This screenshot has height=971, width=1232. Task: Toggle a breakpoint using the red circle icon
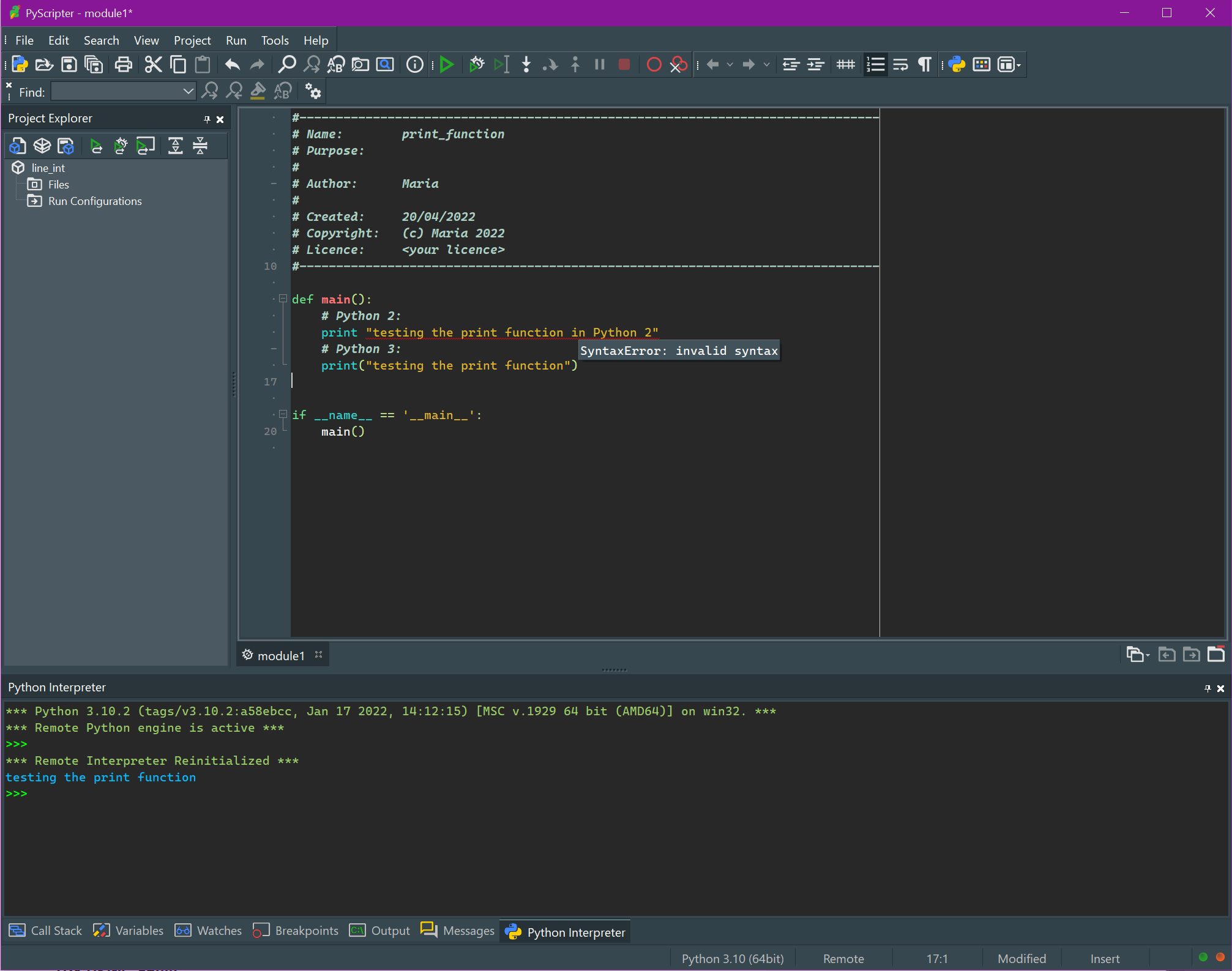click(x=654, y=64)
